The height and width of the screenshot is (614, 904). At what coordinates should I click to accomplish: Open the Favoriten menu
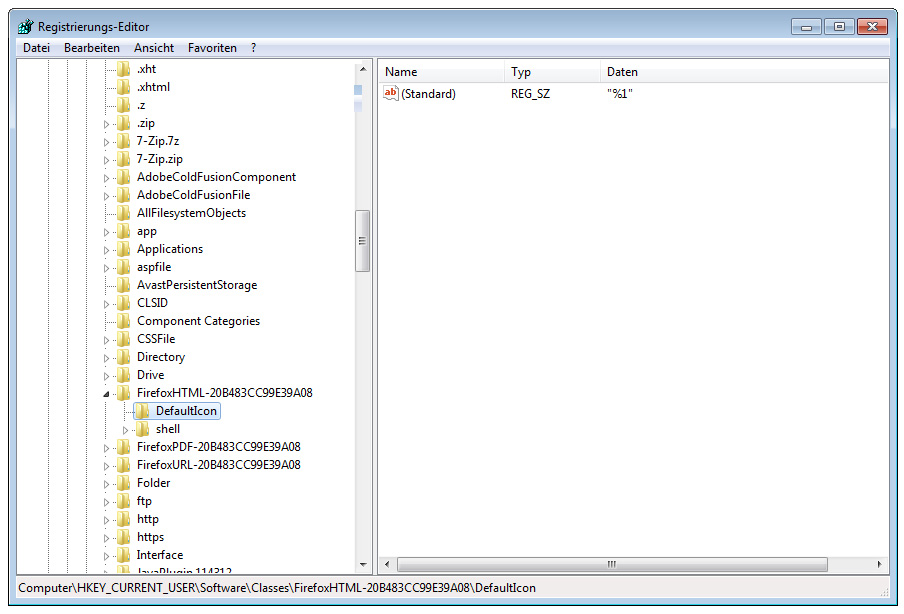pos(212,48)
